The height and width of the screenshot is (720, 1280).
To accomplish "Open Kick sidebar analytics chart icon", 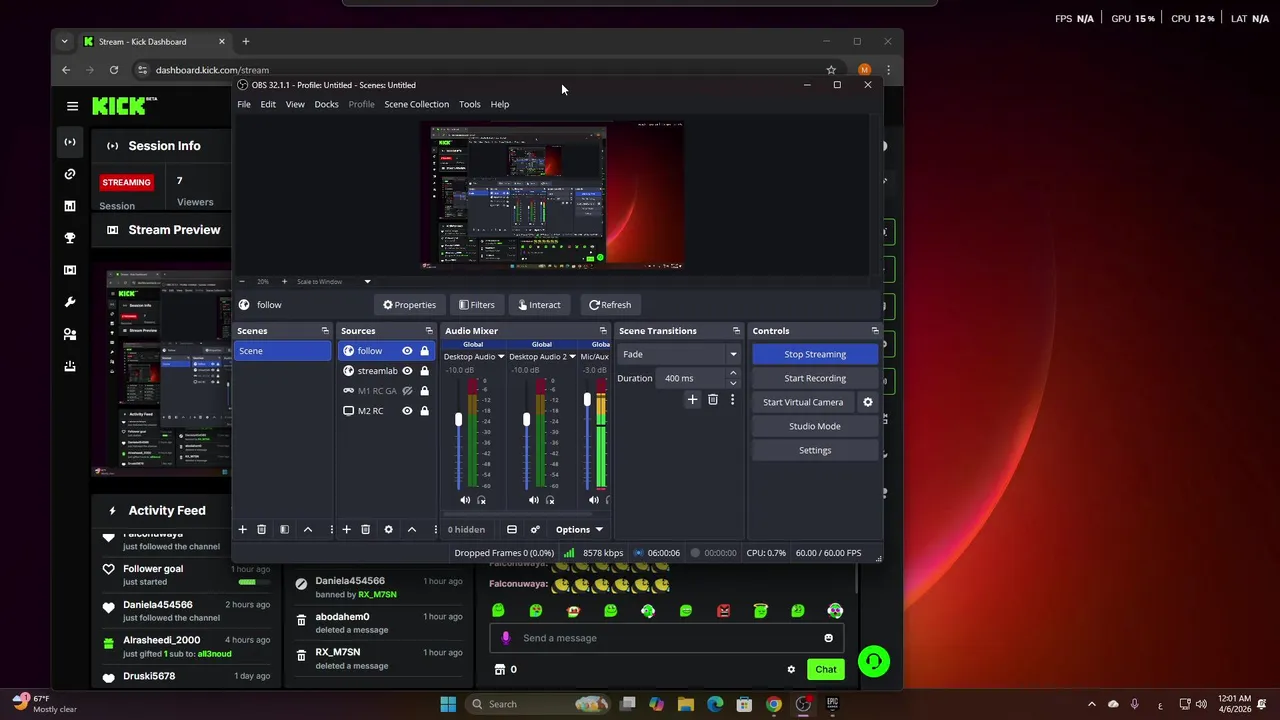I will pos(70,206).
